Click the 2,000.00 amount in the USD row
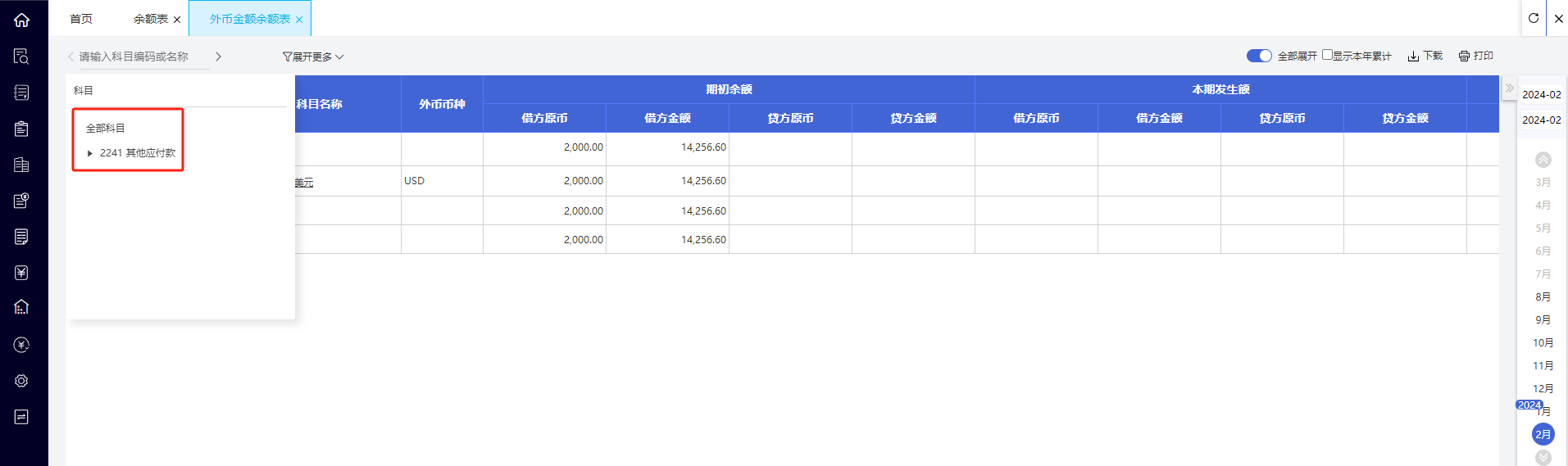 (583, 180)
